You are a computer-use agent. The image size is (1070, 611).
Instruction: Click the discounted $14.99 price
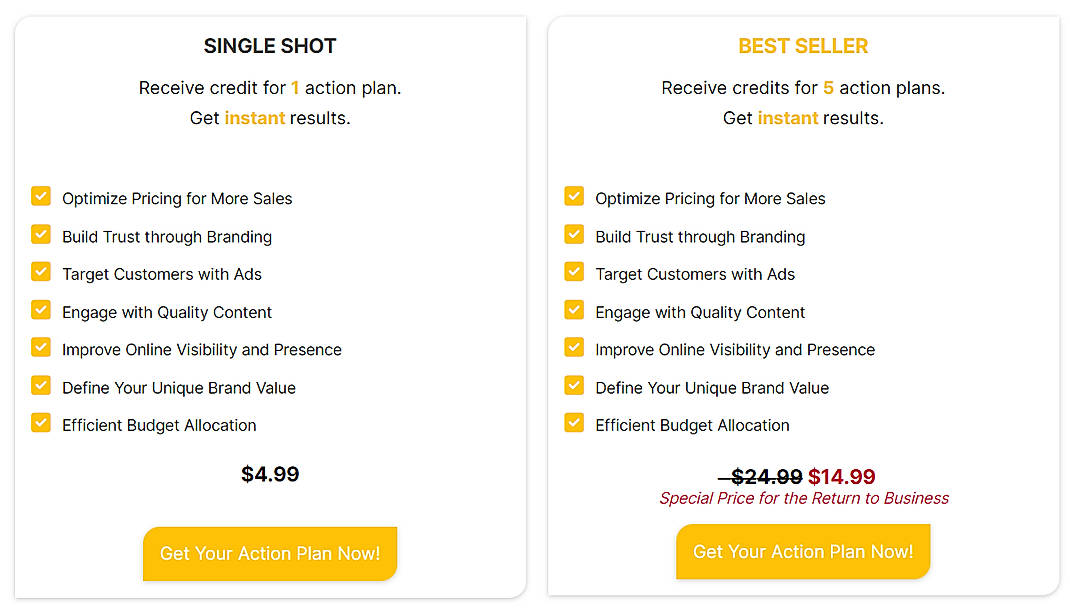click(x=842, y=477)
